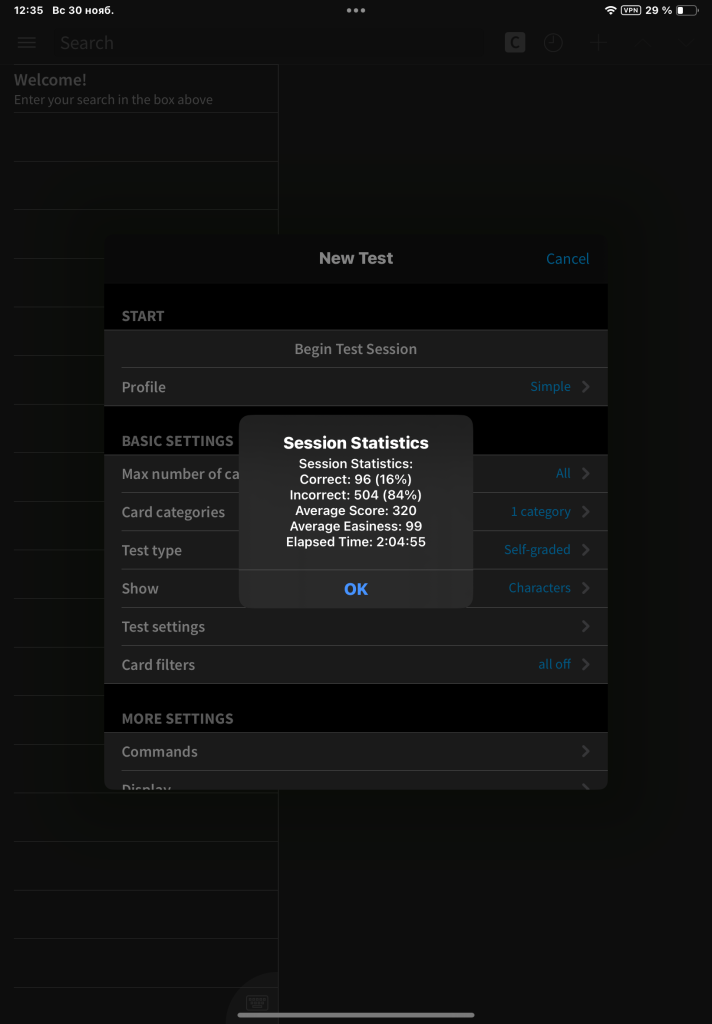The height and width of the screenshot is (1024, 712).
Task: Tap the VPN status indicator
Action: [x=631, y=10]
